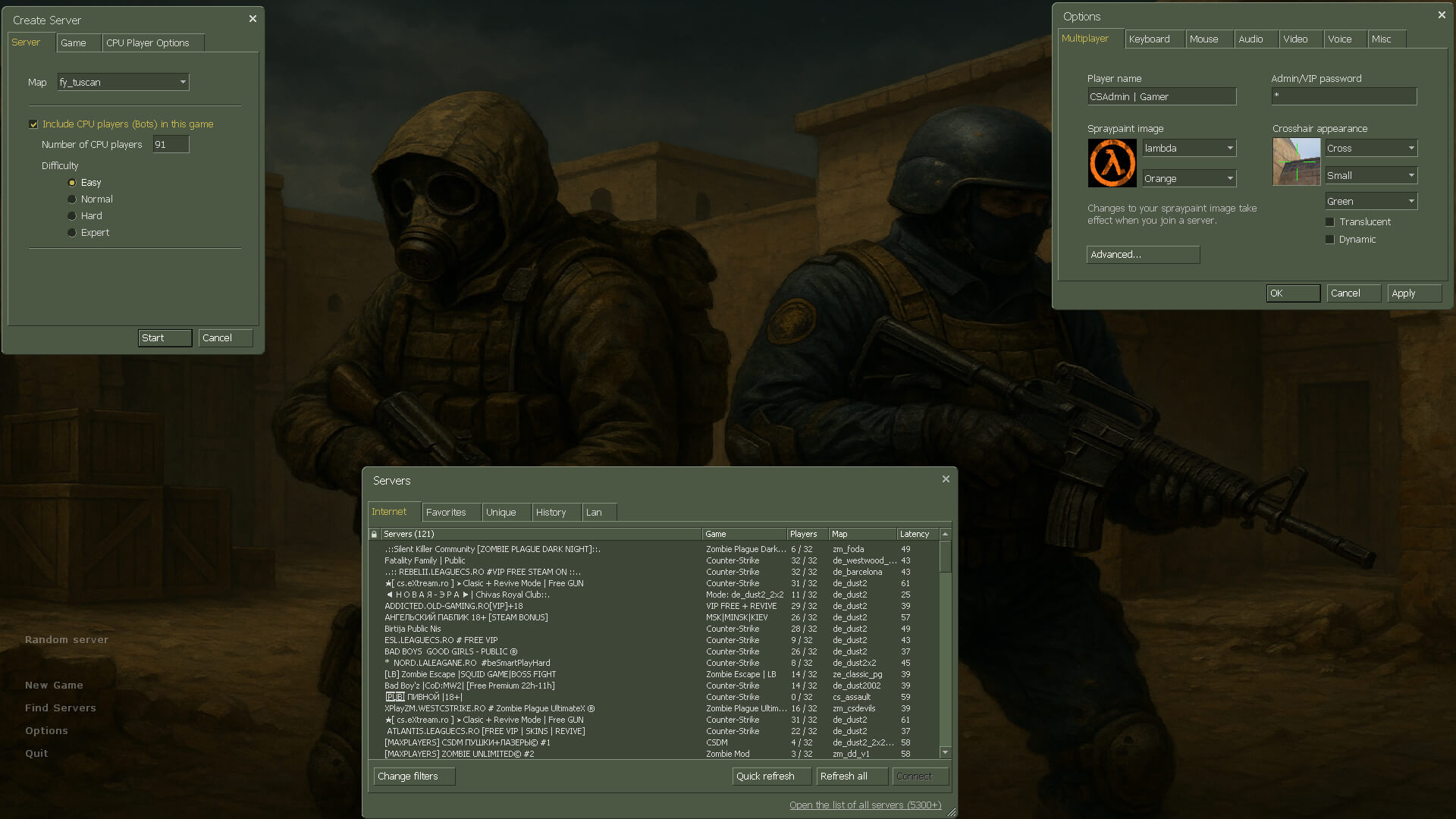Open crosshair type dropdown showing Cross
This screenshot has height=819, width=1456.
click(1371, 148)
